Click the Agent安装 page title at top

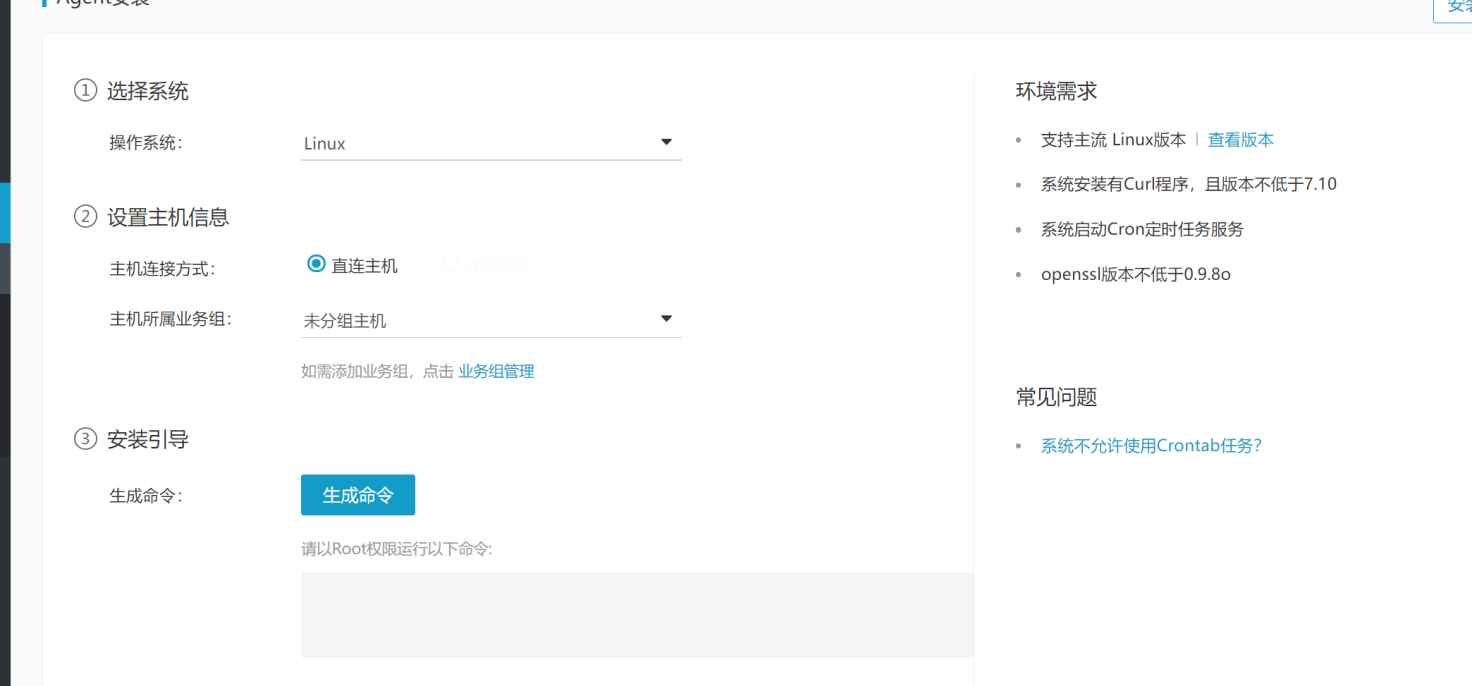pos(96,3)
